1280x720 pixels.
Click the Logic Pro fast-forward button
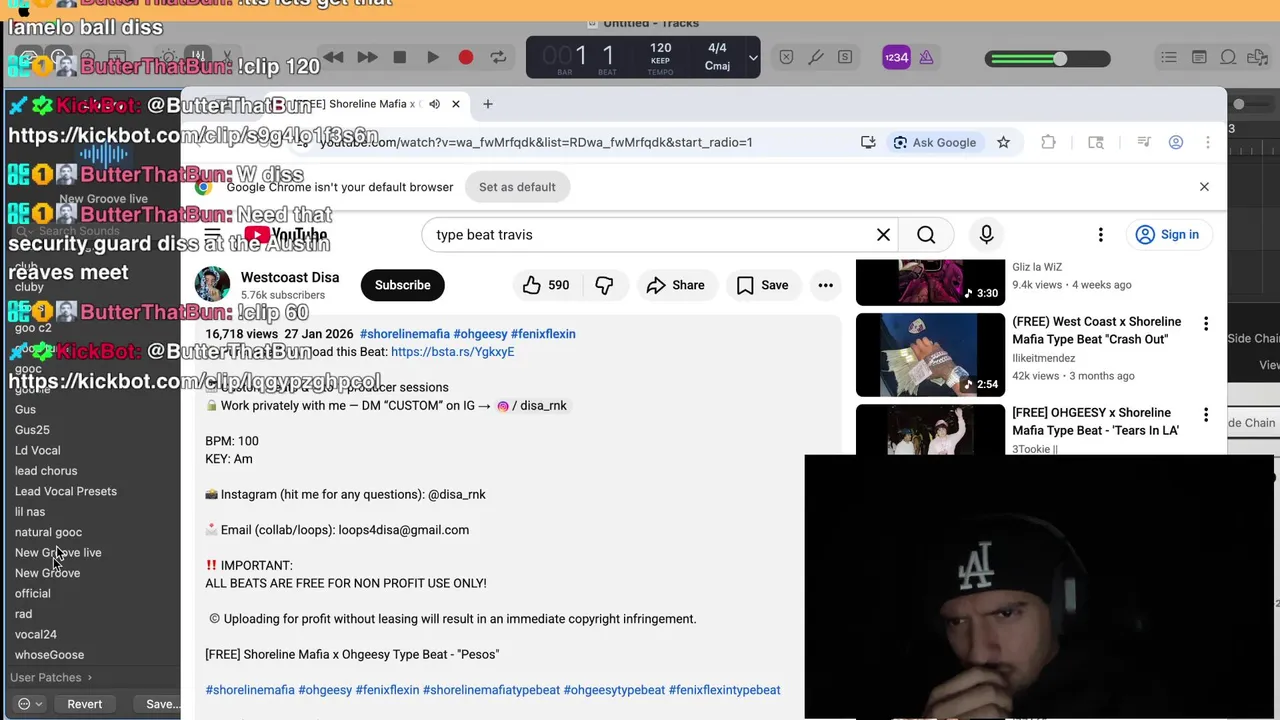[367, 58]
